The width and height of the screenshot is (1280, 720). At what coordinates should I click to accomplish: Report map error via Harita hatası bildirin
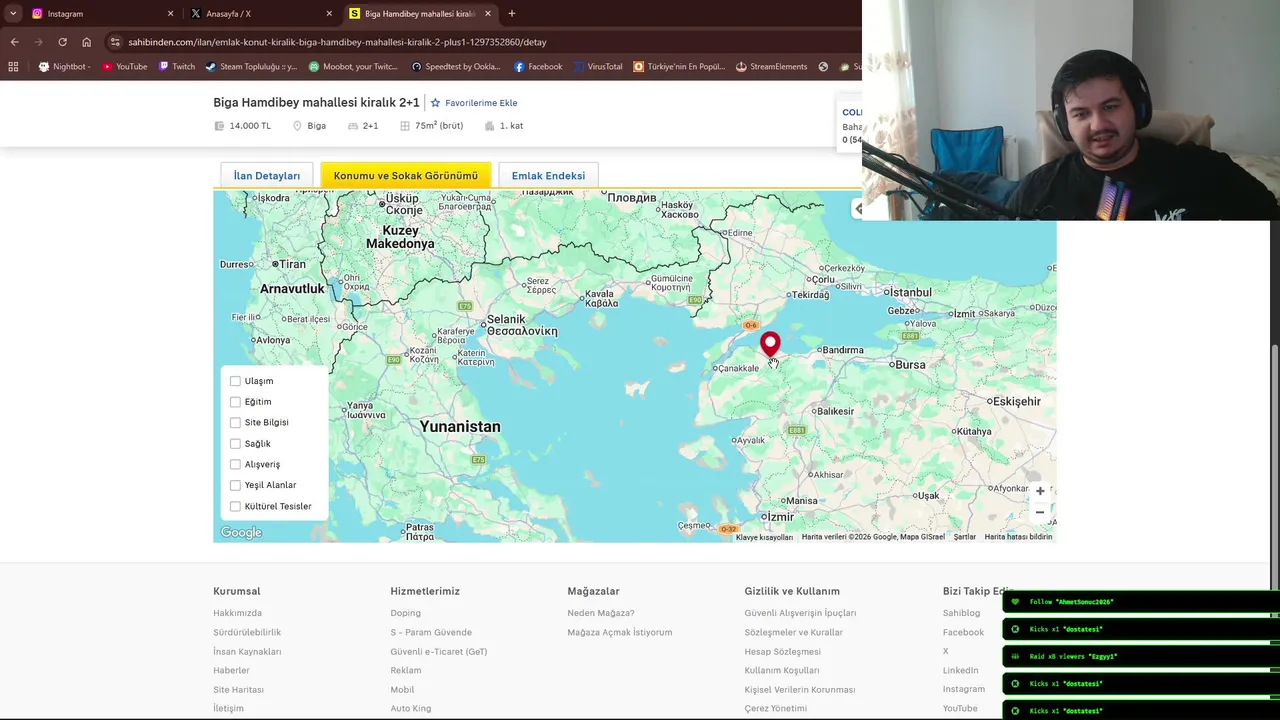click(1018, 537)
